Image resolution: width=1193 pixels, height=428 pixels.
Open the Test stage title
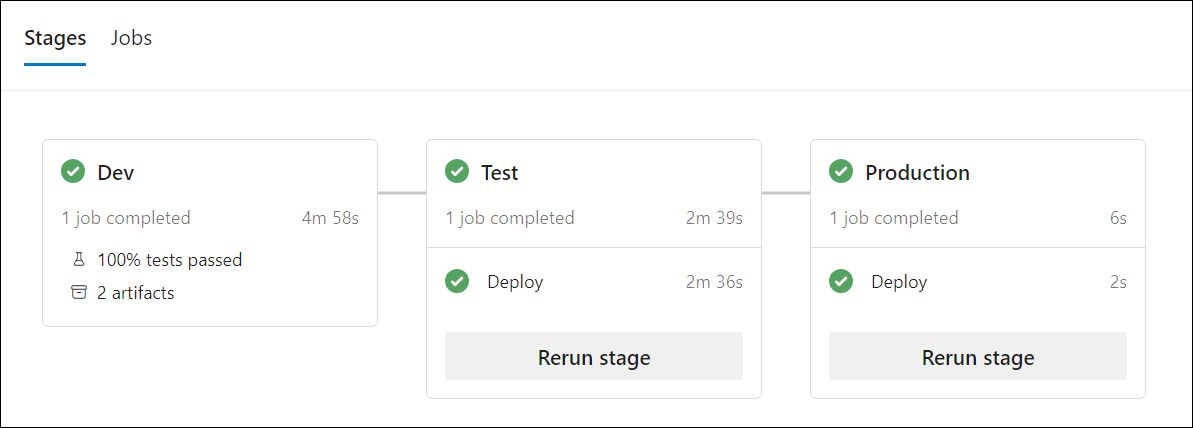tap(500, 172)
